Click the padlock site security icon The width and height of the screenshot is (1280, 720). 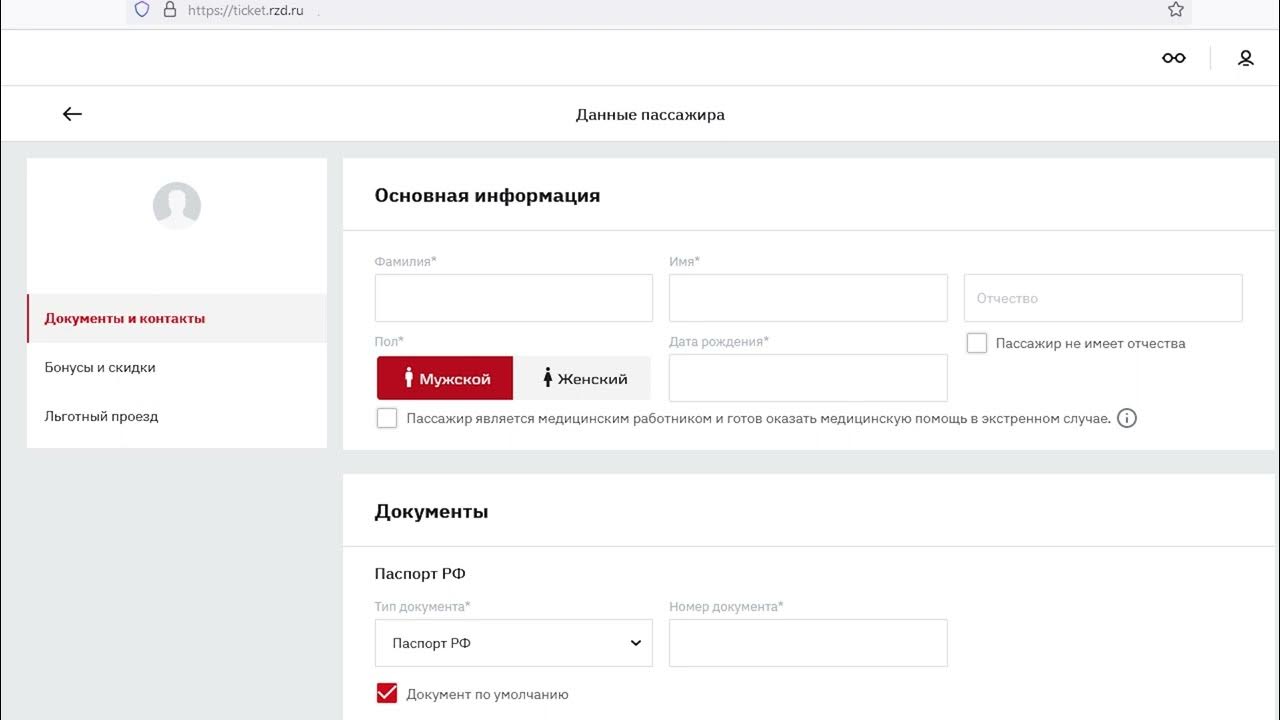click(x=170, y=10)
